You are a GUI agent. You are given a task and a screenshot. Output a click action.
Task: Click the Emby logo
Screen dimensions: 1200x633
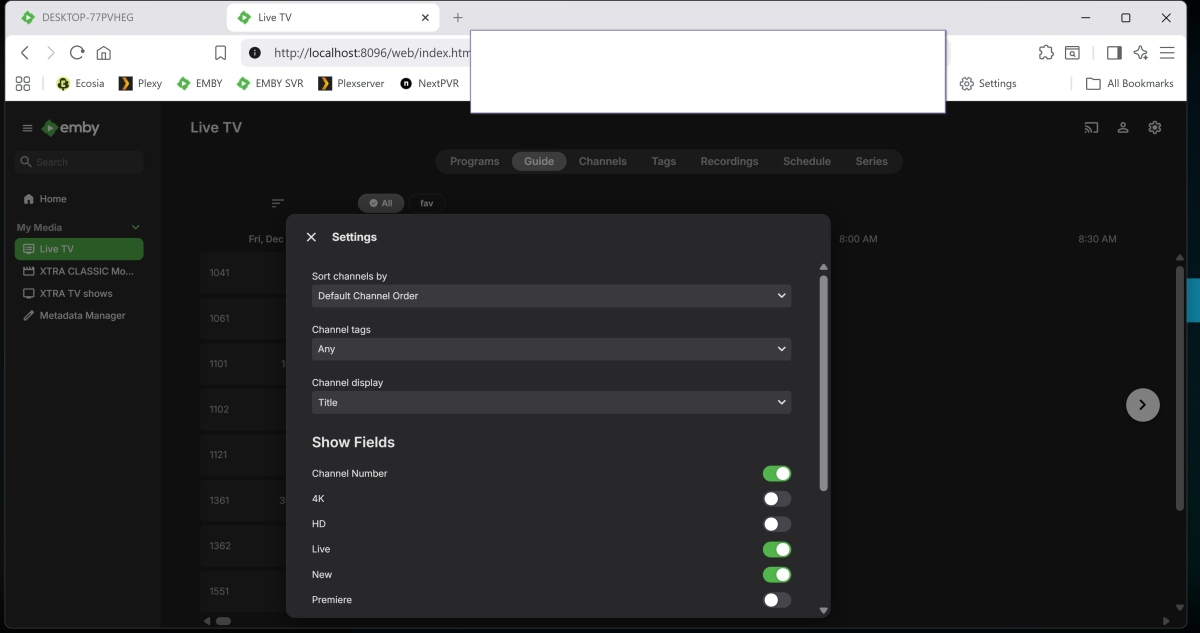(70, 128)
